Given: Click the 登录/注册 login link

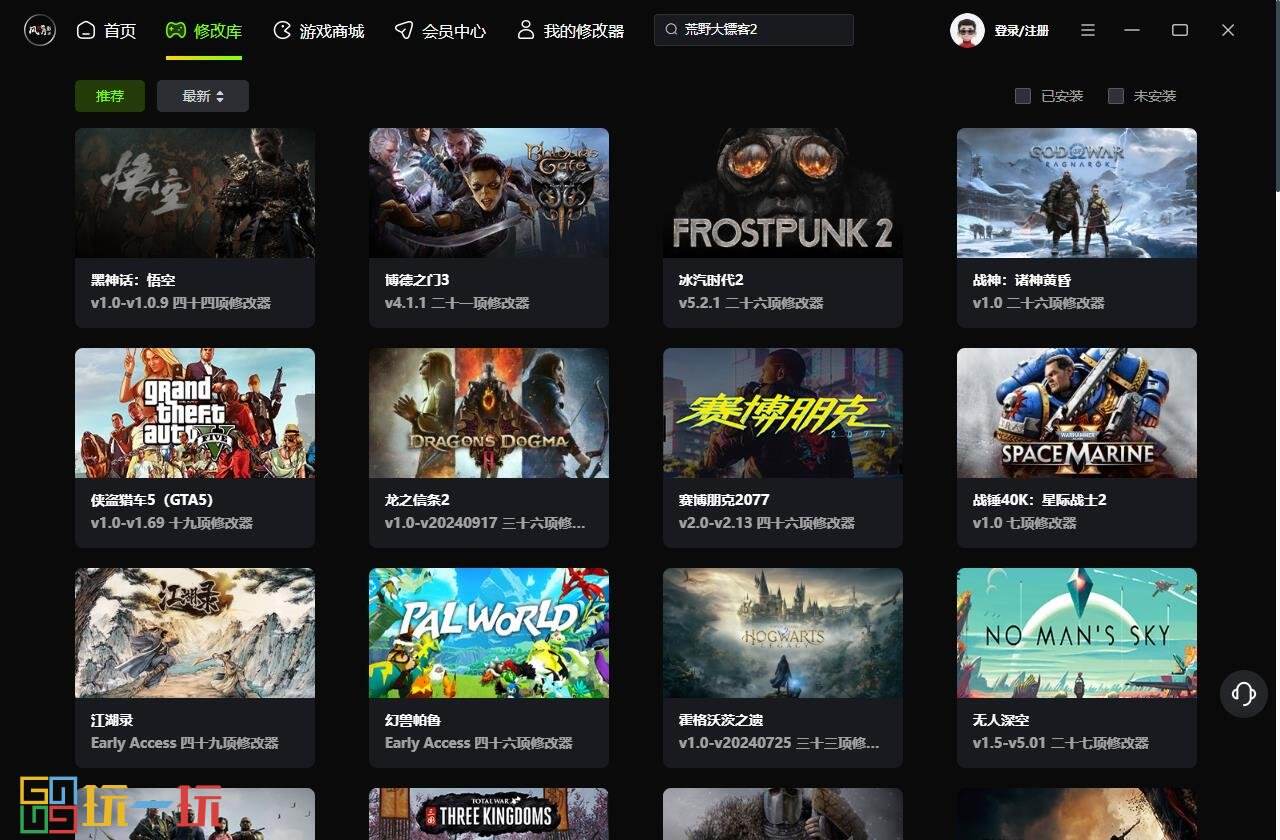Looking at the screenshot, I should pos(1021,31).
